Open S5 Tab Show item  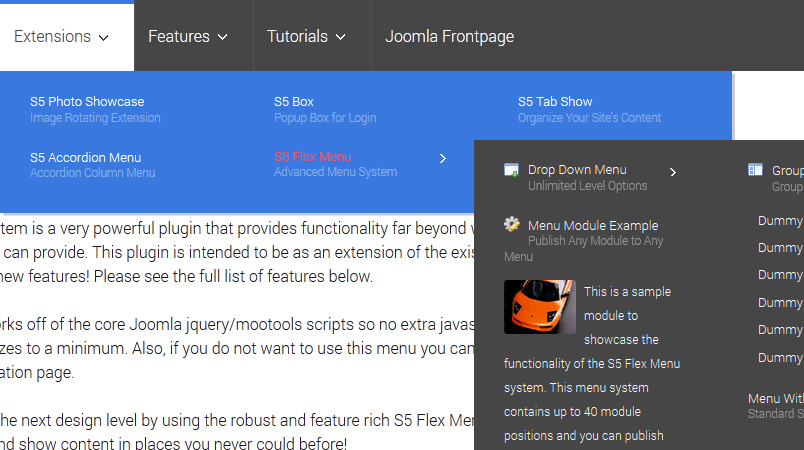click(x=555, y=101)
